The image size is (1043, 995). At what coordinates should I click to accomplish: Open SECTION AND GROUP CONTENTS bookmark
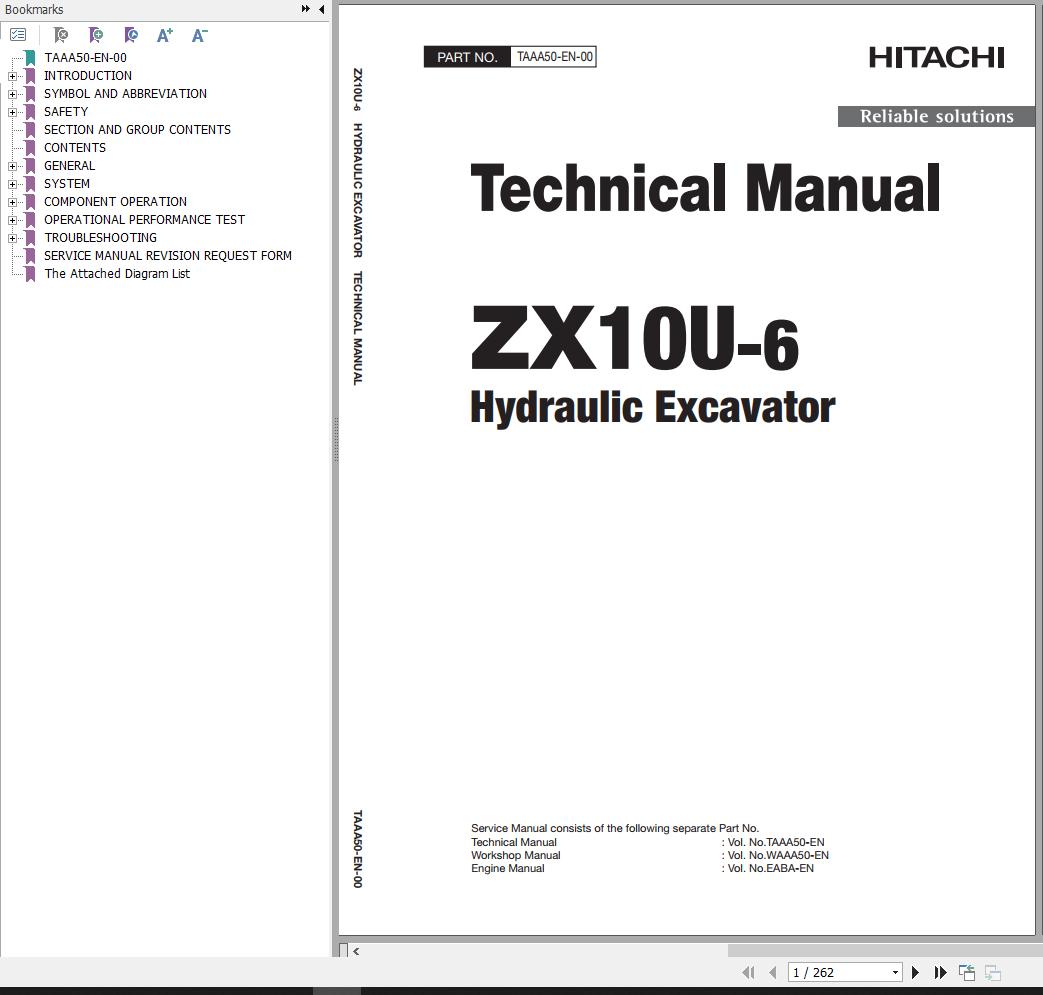click(x=137, y=130)
